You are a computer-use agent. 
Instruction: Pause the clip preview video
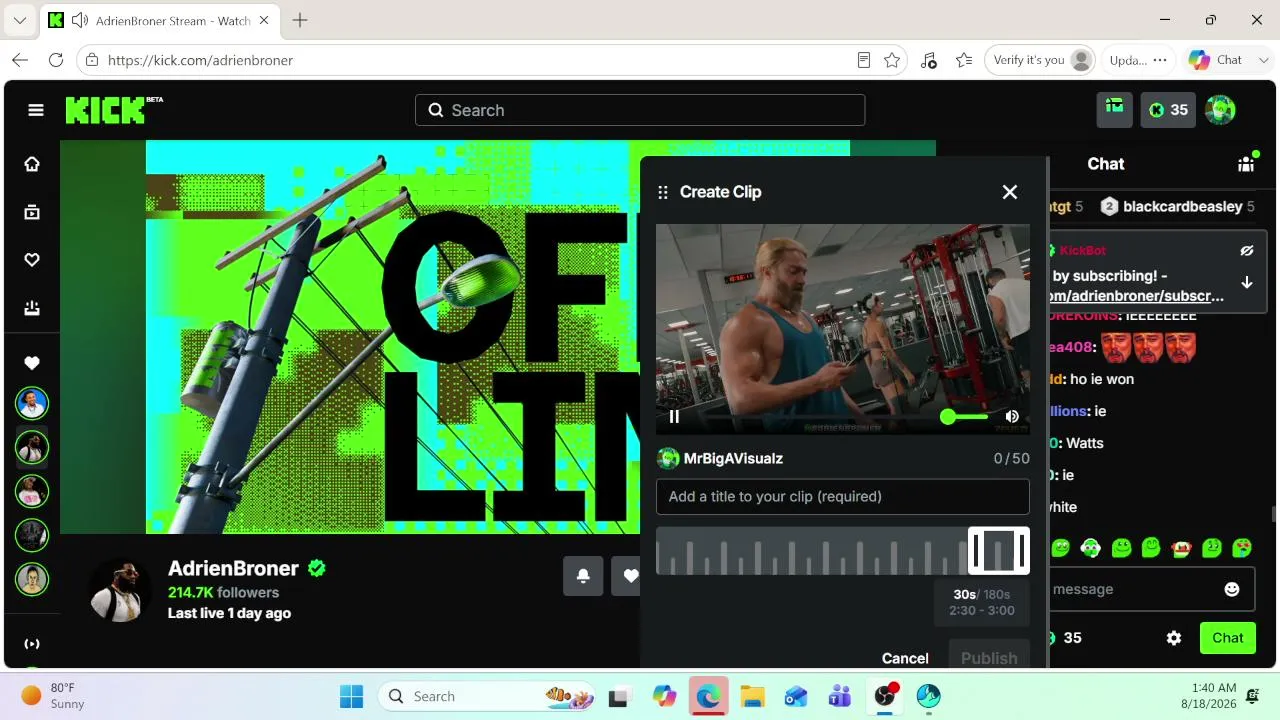(x=674, y=417)
